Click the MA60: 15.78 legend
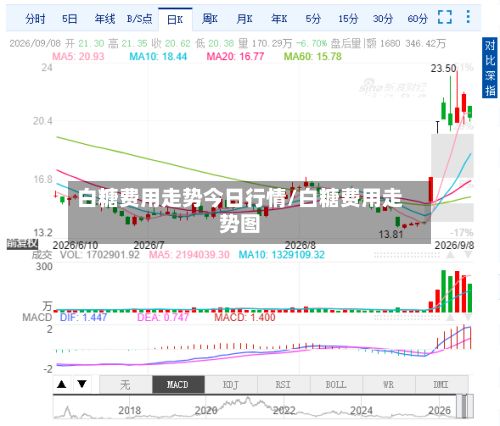 313,56
